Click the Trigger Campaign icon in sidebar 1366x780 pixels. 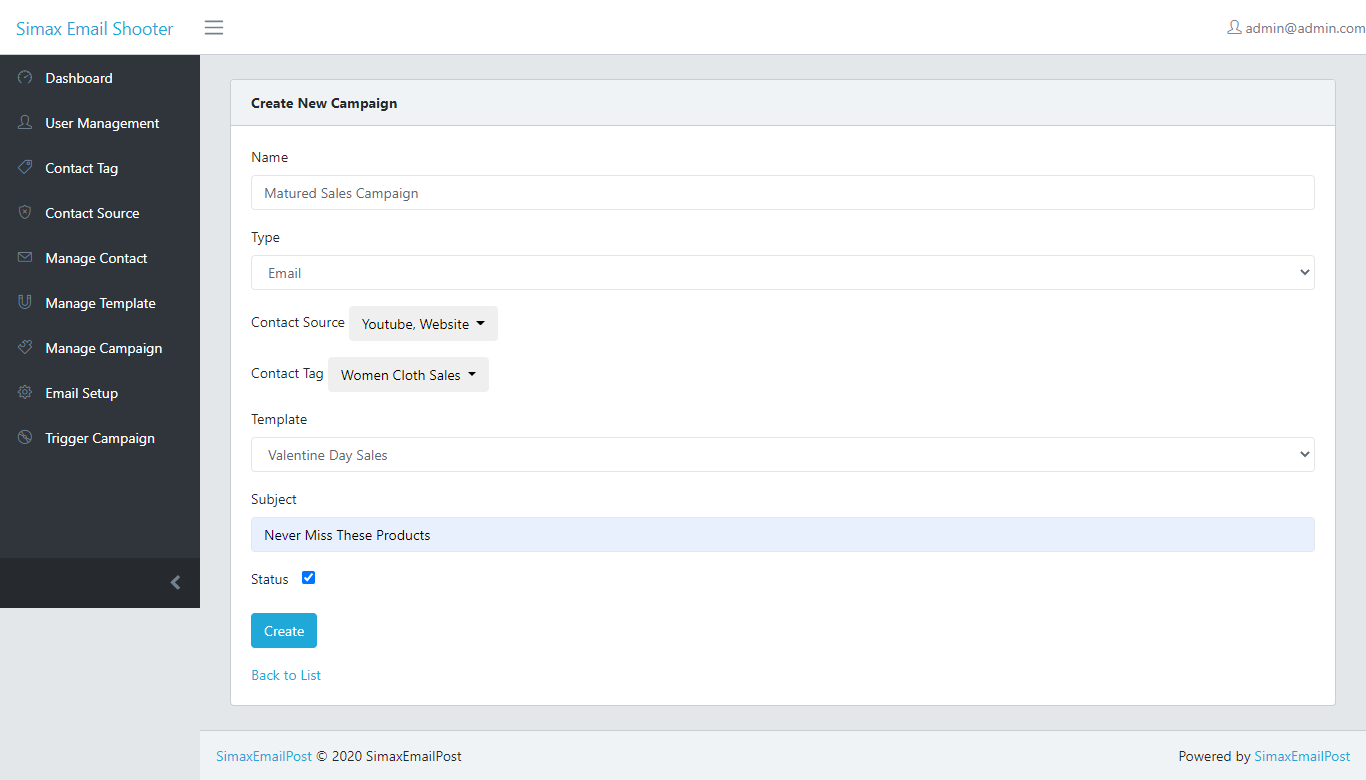(x=25, y=438)
